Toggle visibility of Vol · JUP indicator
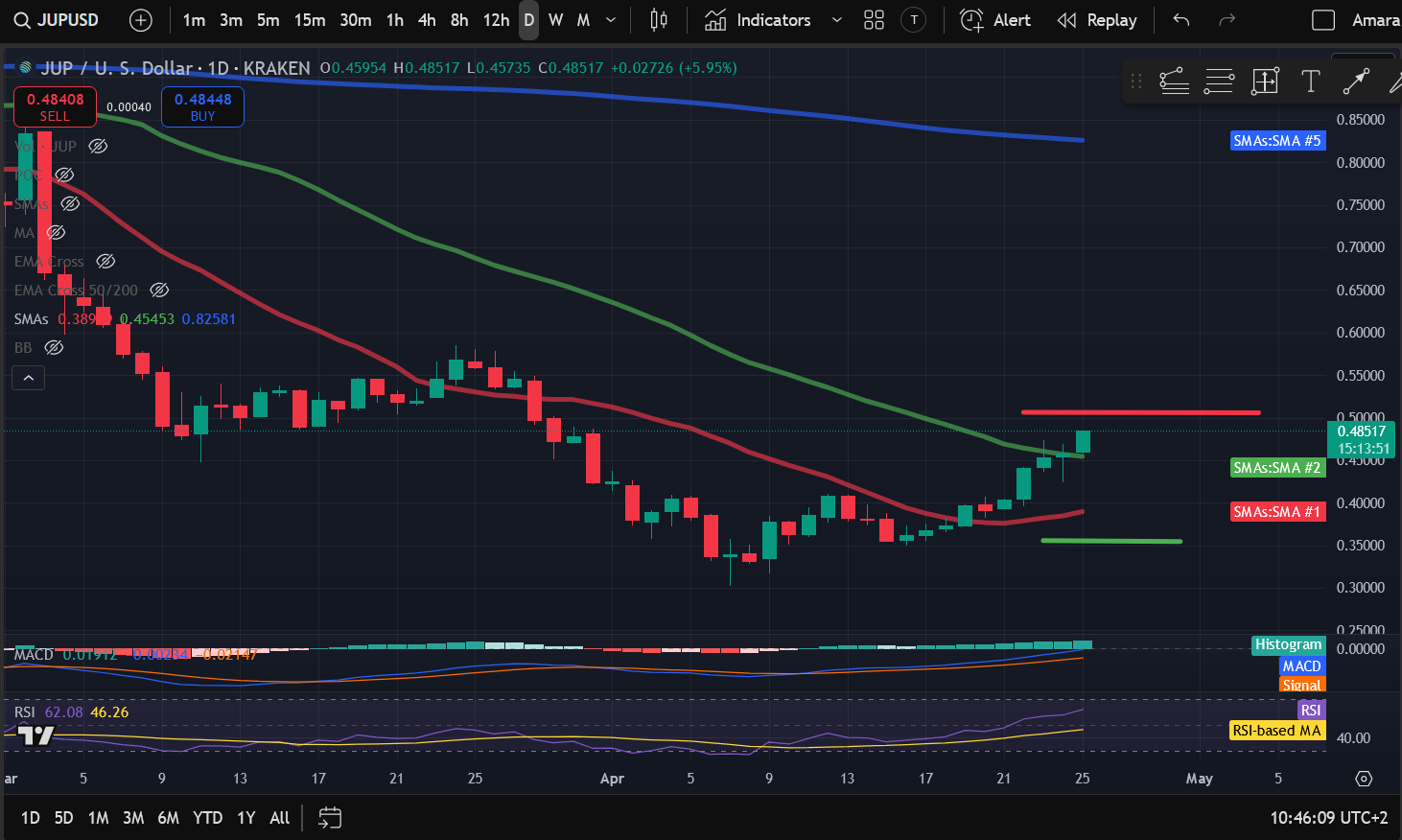 (x=98, y=146)
